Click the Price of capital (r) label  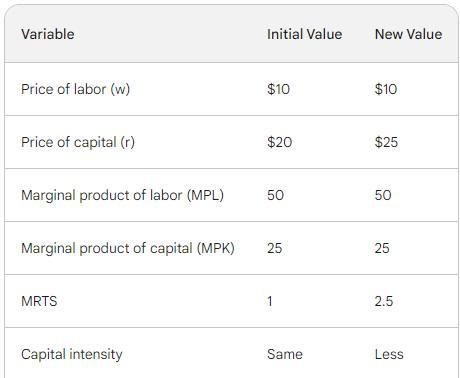point(78,142)
